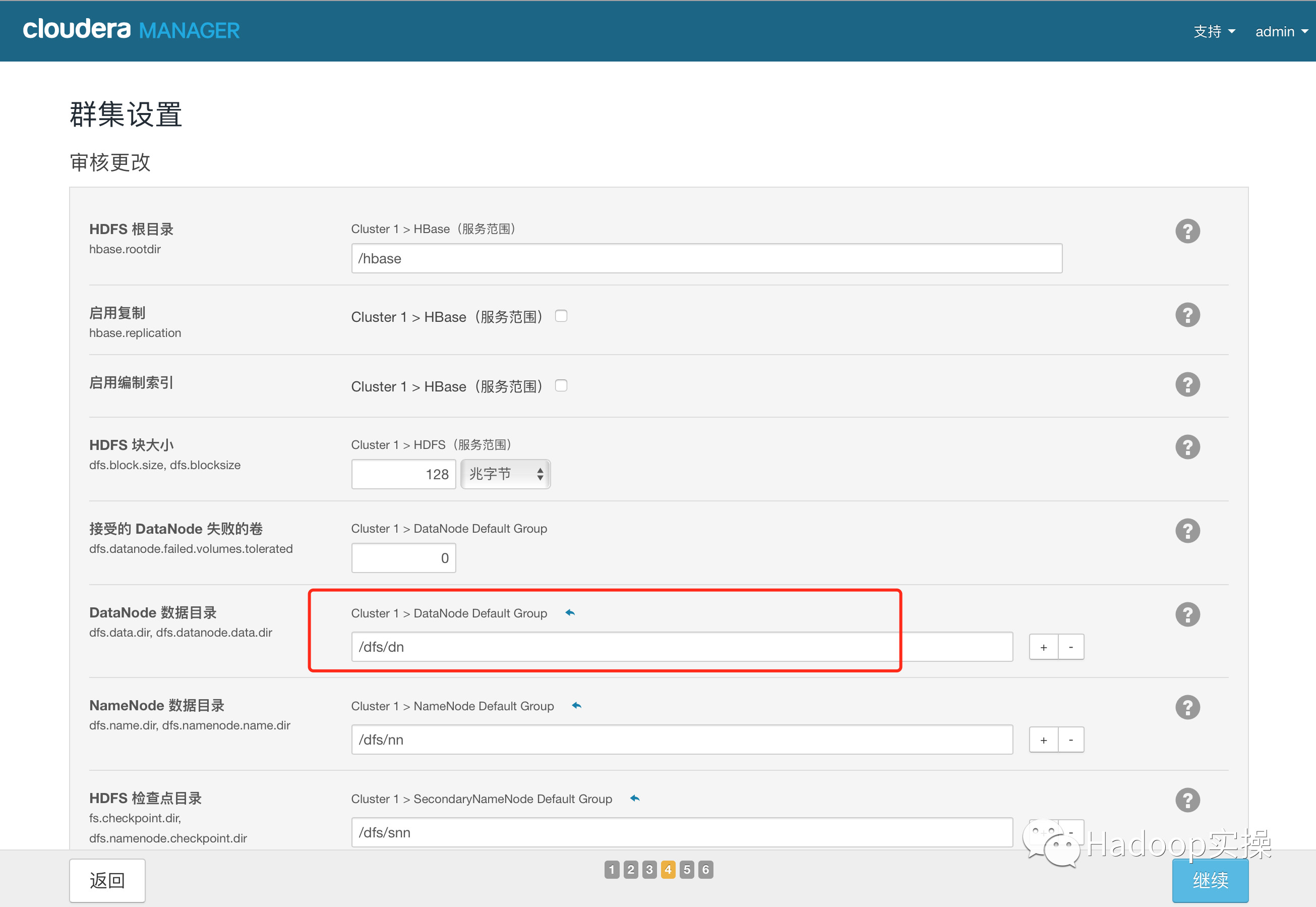Reset SecondaryNameNode Default Group value arrow

635,799
